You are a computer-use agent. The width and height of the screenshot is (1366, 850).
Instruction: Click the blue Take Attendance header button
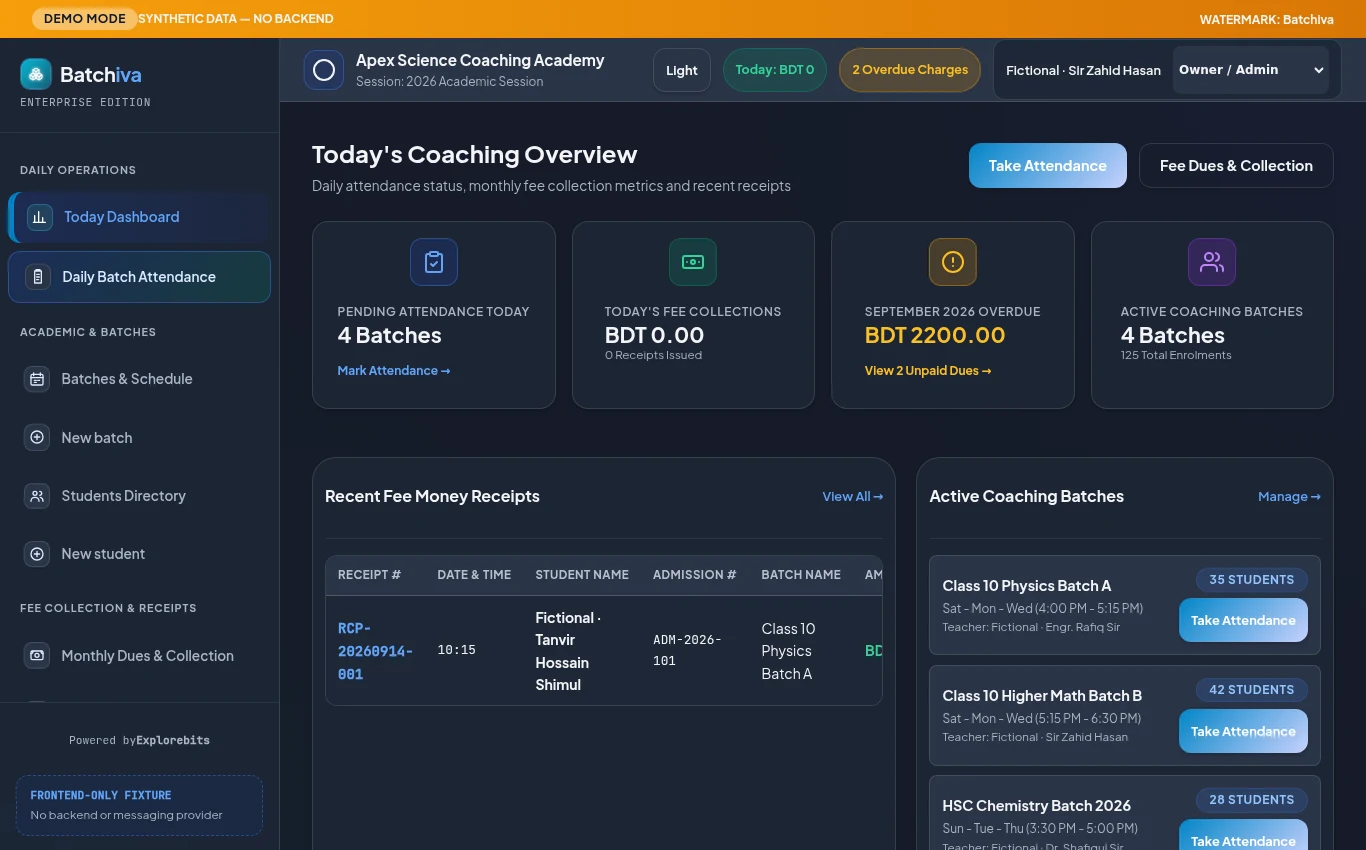tap(1048, 166)
